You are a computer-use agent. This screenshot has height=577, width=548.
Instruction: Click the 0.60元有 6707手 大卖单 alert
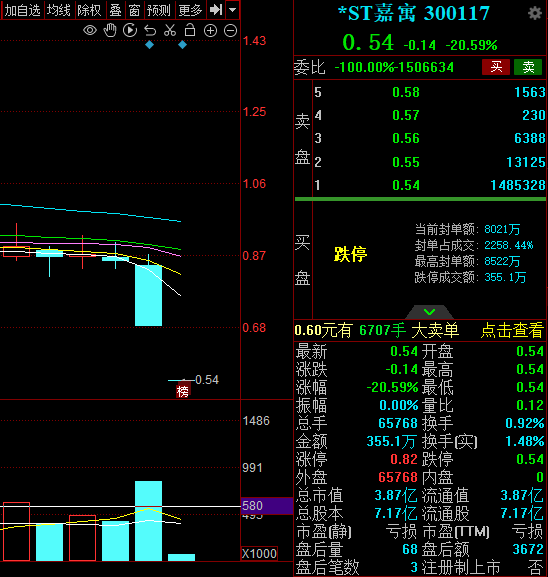click(376, 330)
